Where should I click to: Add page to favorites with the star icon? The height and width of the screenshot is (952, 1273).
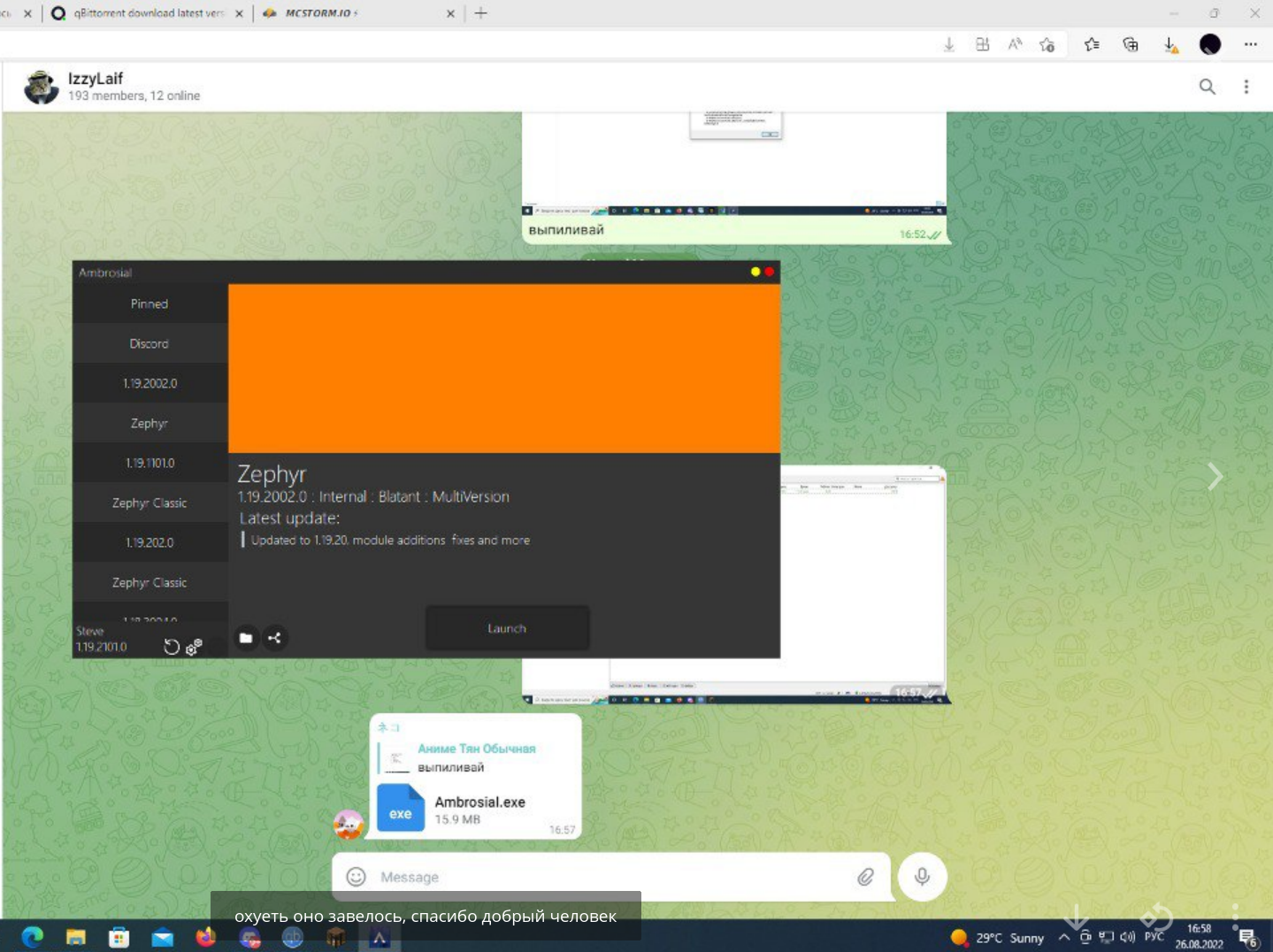pos(1047,44)
